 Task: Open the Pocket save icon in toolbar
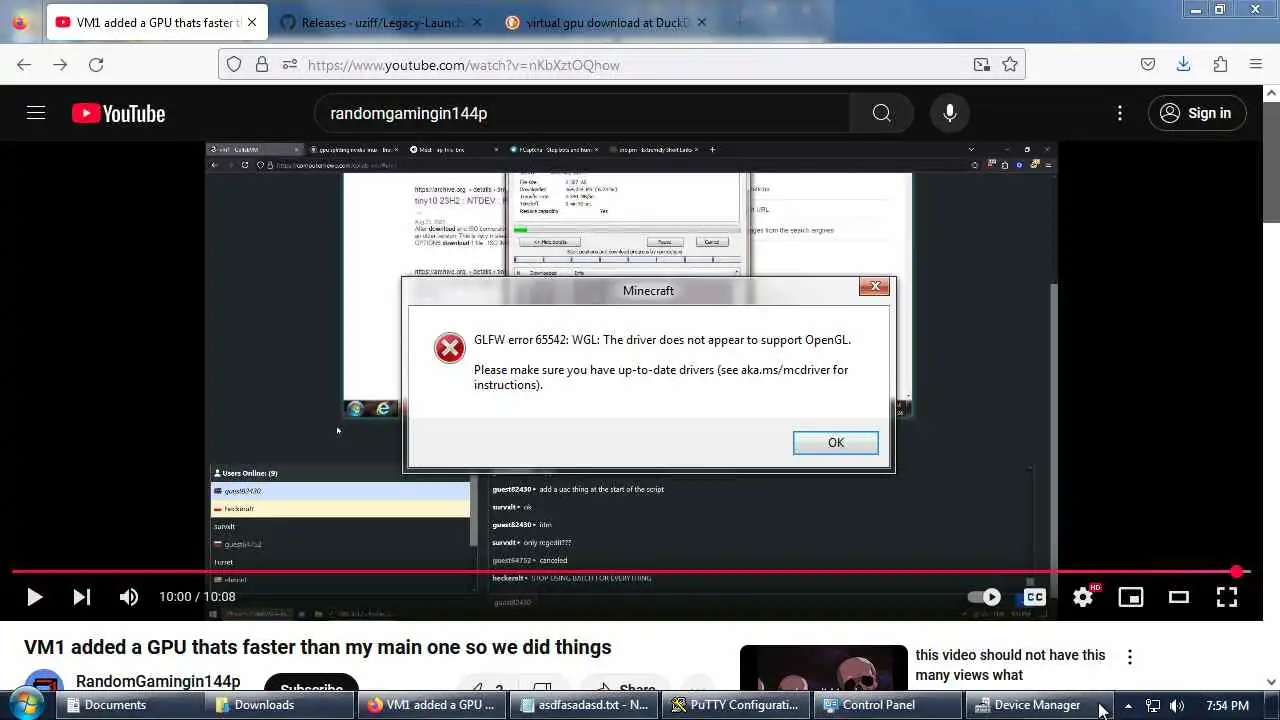1148,65
